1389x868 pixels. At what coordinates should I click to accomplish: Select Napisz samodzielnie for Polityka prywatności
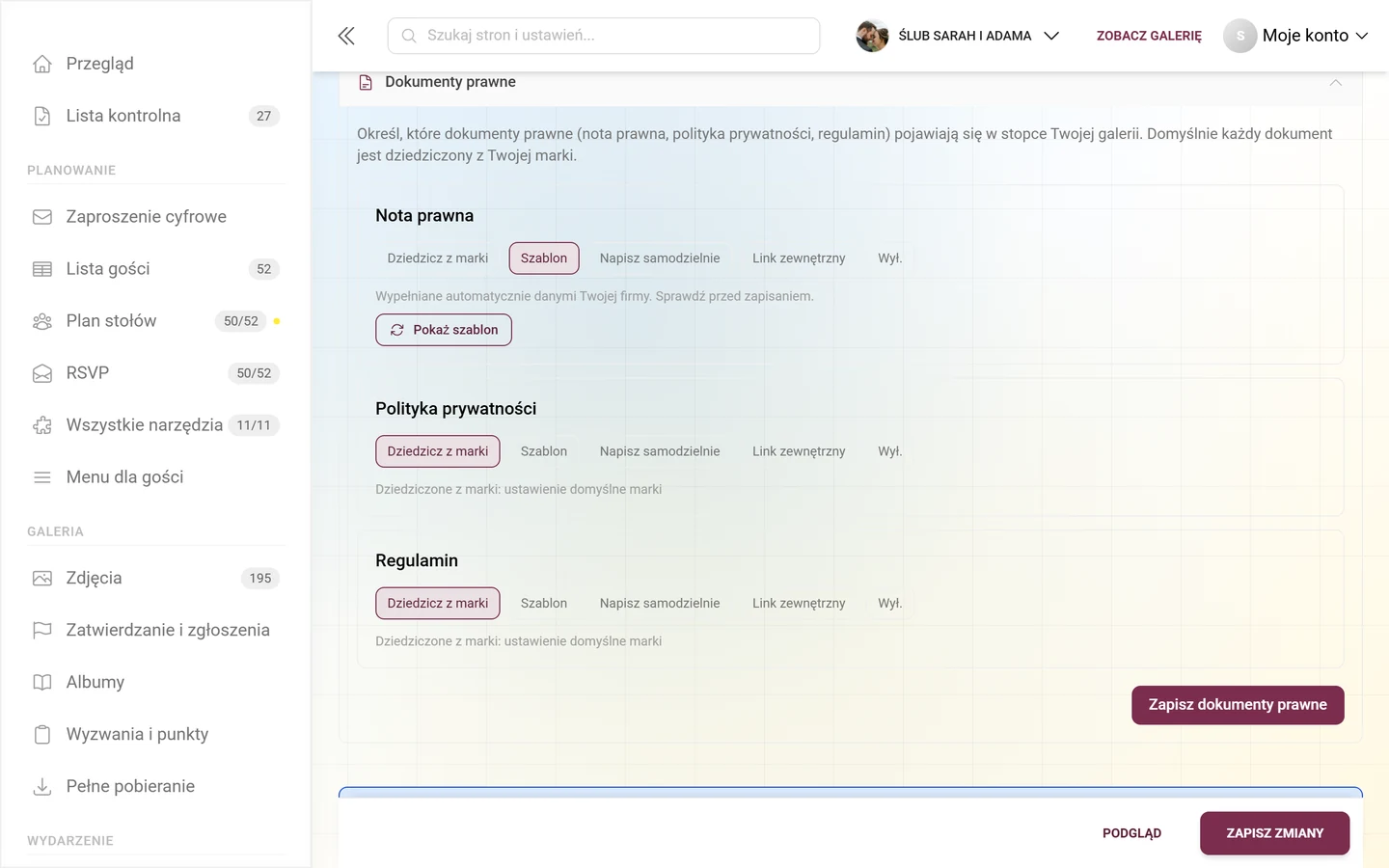660,451
